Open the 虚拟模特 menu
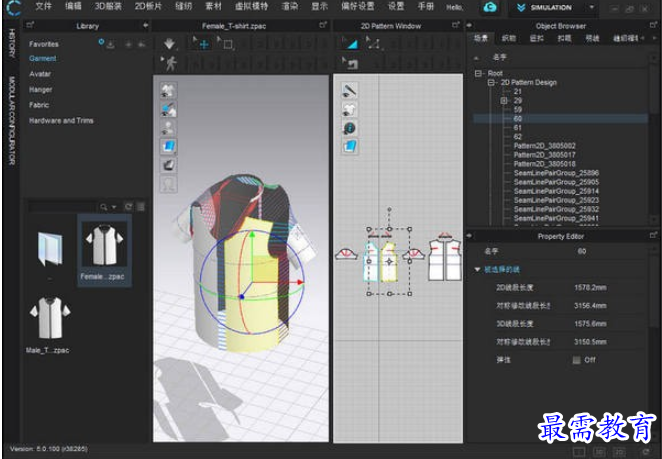This screenshot has width=662, height=459. click(x=251, y=6)
